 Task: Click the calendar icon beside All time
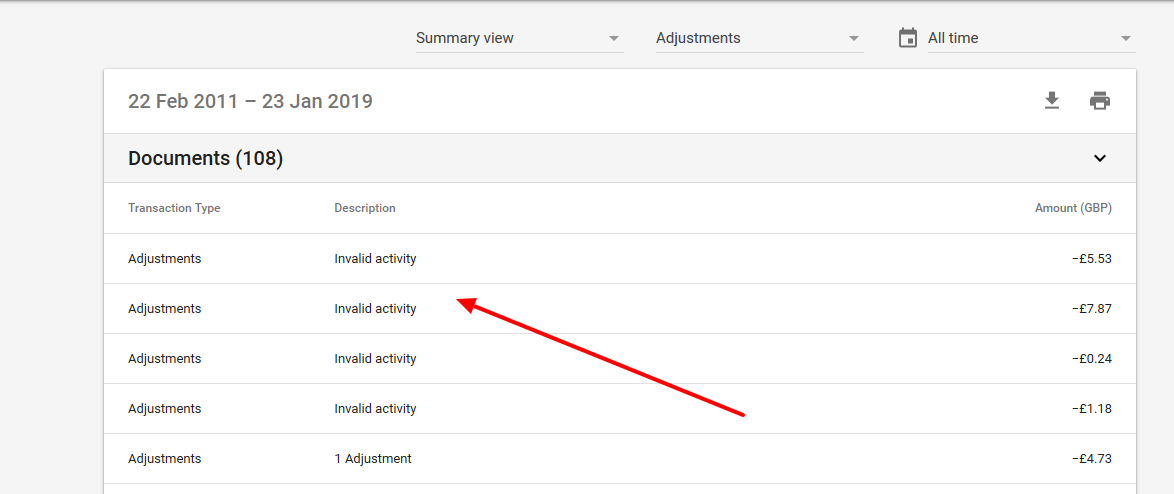point(908,38)
